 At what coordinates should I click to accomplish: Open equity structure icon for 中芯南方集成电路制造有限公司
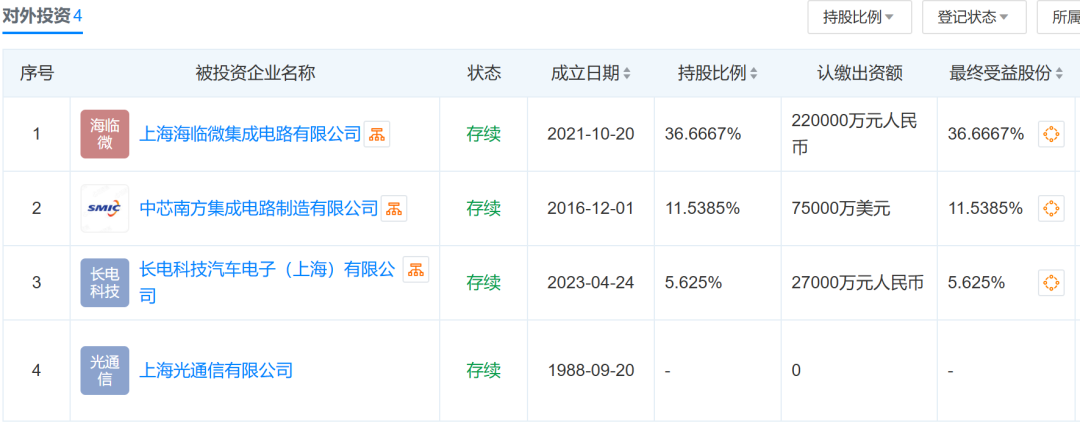coord(394,208)
